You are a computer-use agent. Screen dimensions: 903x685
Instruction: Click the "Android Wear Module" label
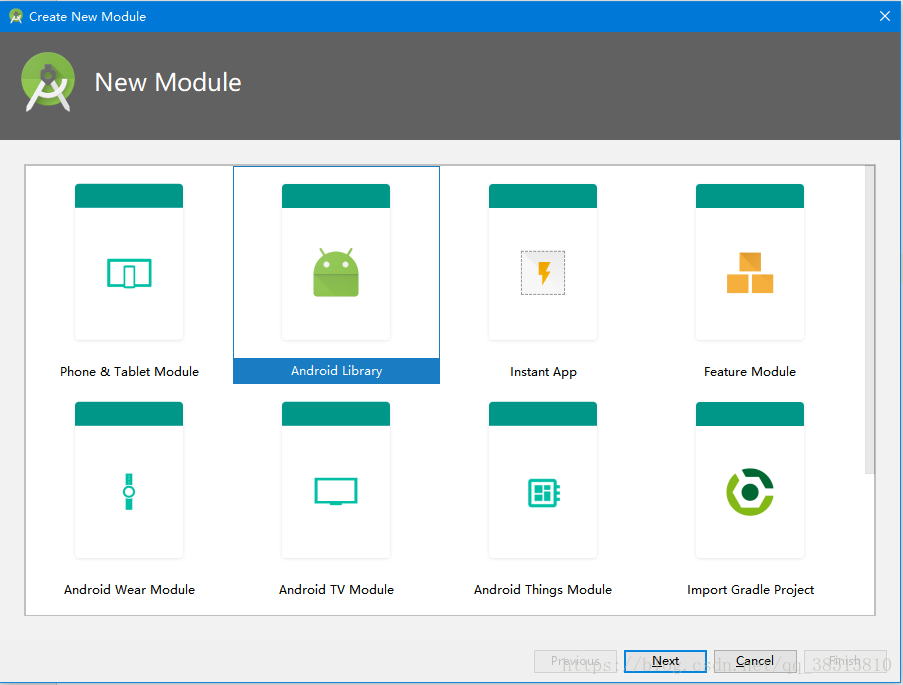(129, 589)
